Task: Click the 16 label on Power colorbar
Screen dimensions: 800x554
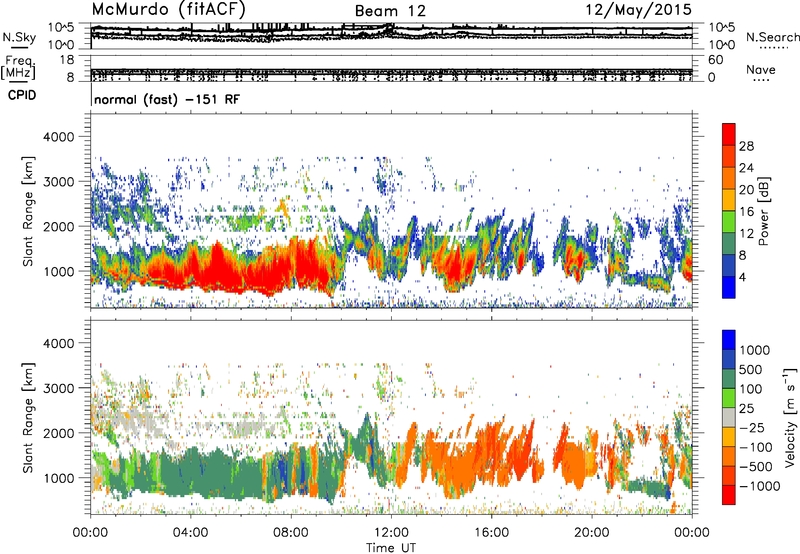Action: point(746,212)
